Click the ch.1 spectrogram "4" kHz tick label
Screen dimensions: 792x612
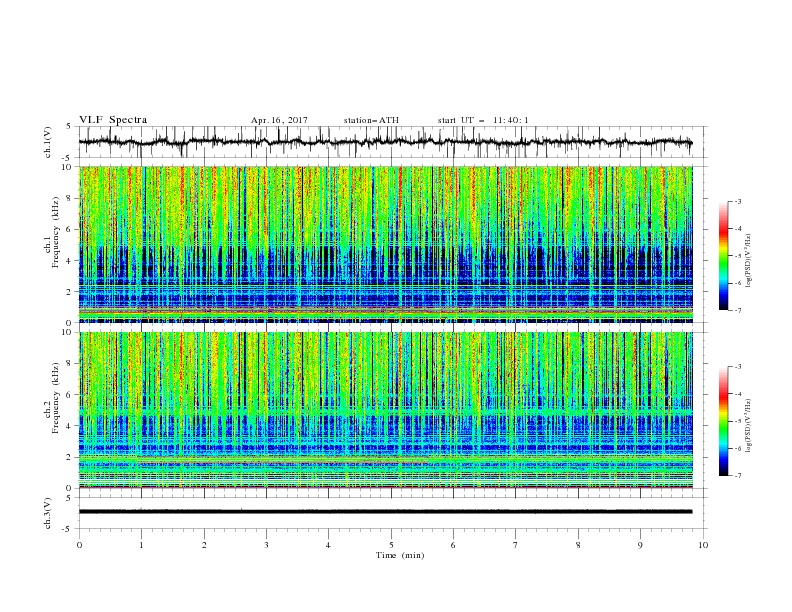pos(70,261)
